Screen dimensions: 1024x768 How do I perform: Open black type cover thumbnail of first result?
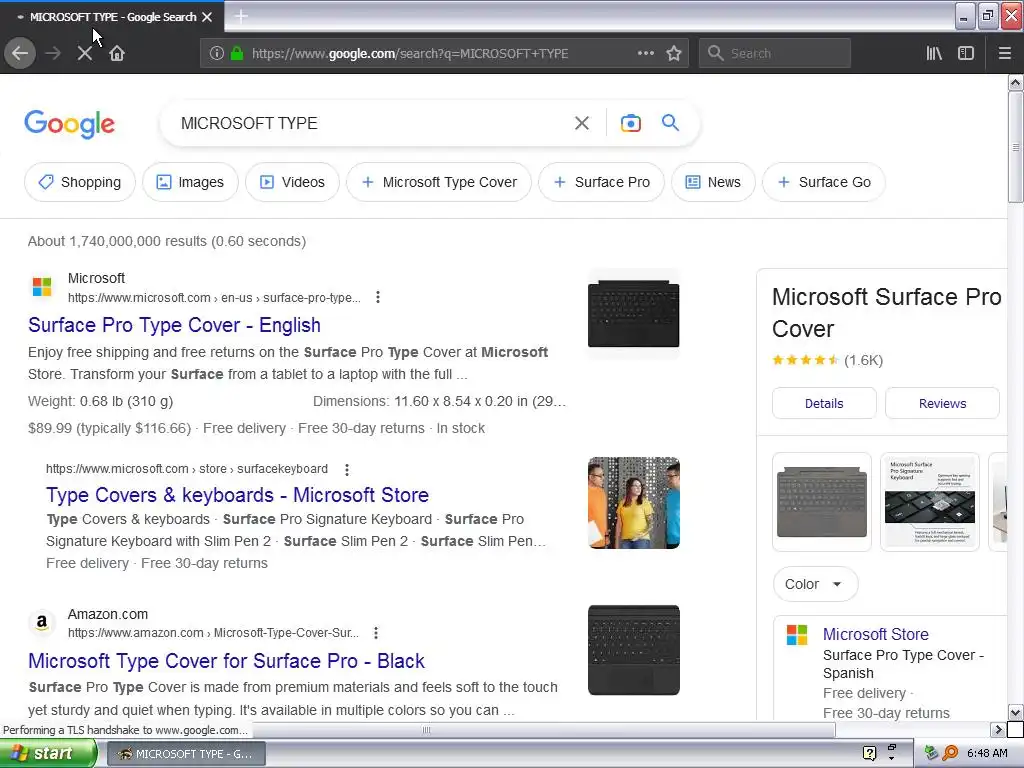click(633, 313)
